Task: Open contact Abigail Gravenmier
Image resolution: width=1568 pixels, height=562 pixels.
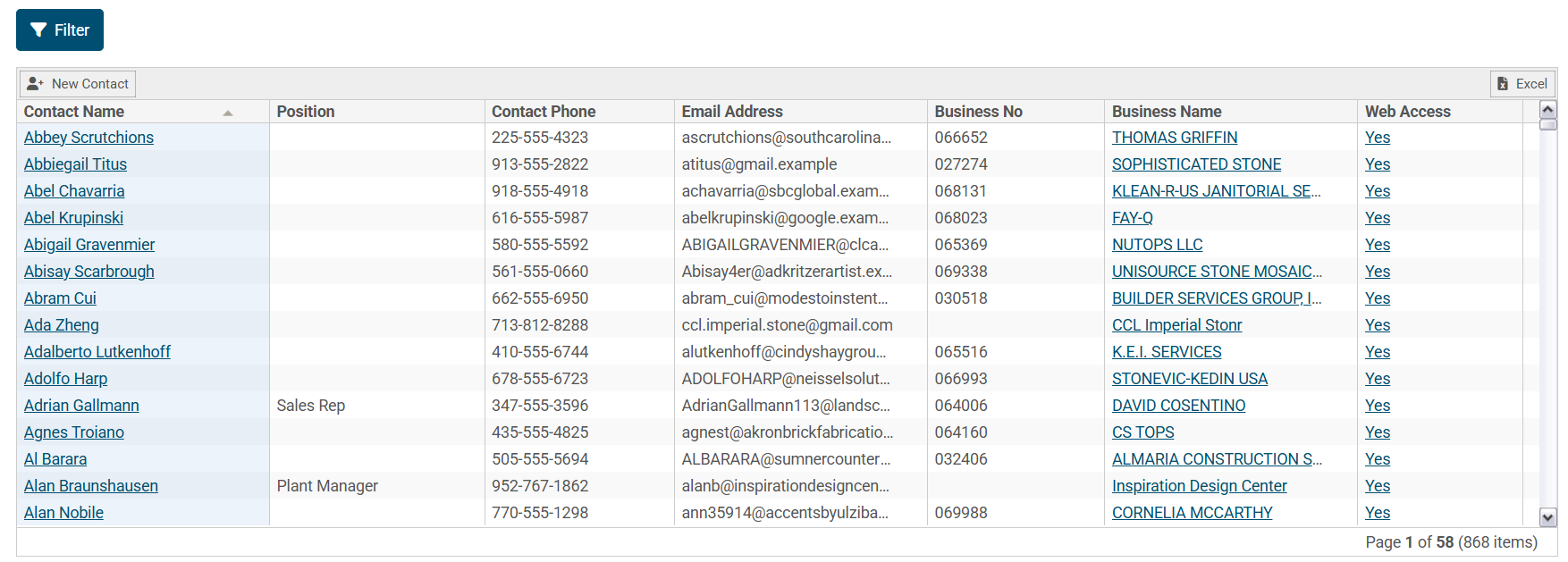Action: pos(89,245)
